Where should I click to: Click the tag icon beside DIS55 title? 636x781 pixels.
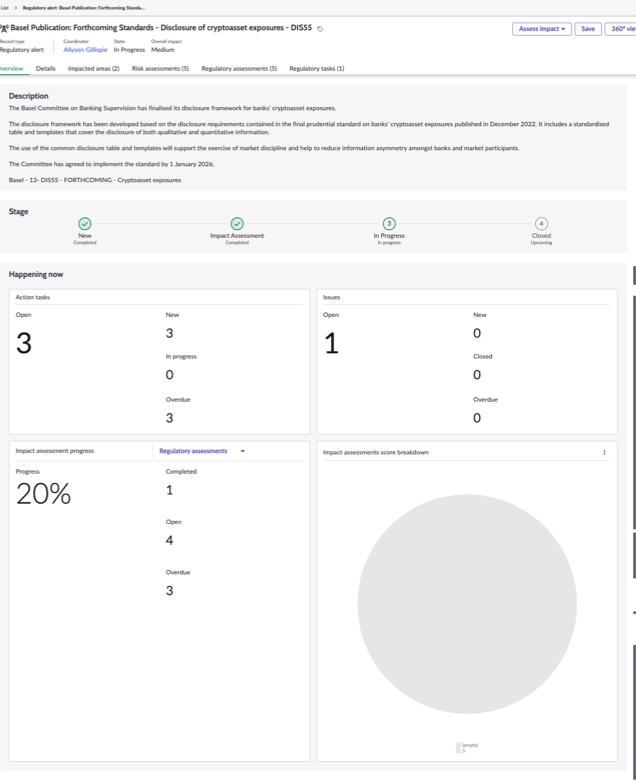pos(320,29)
